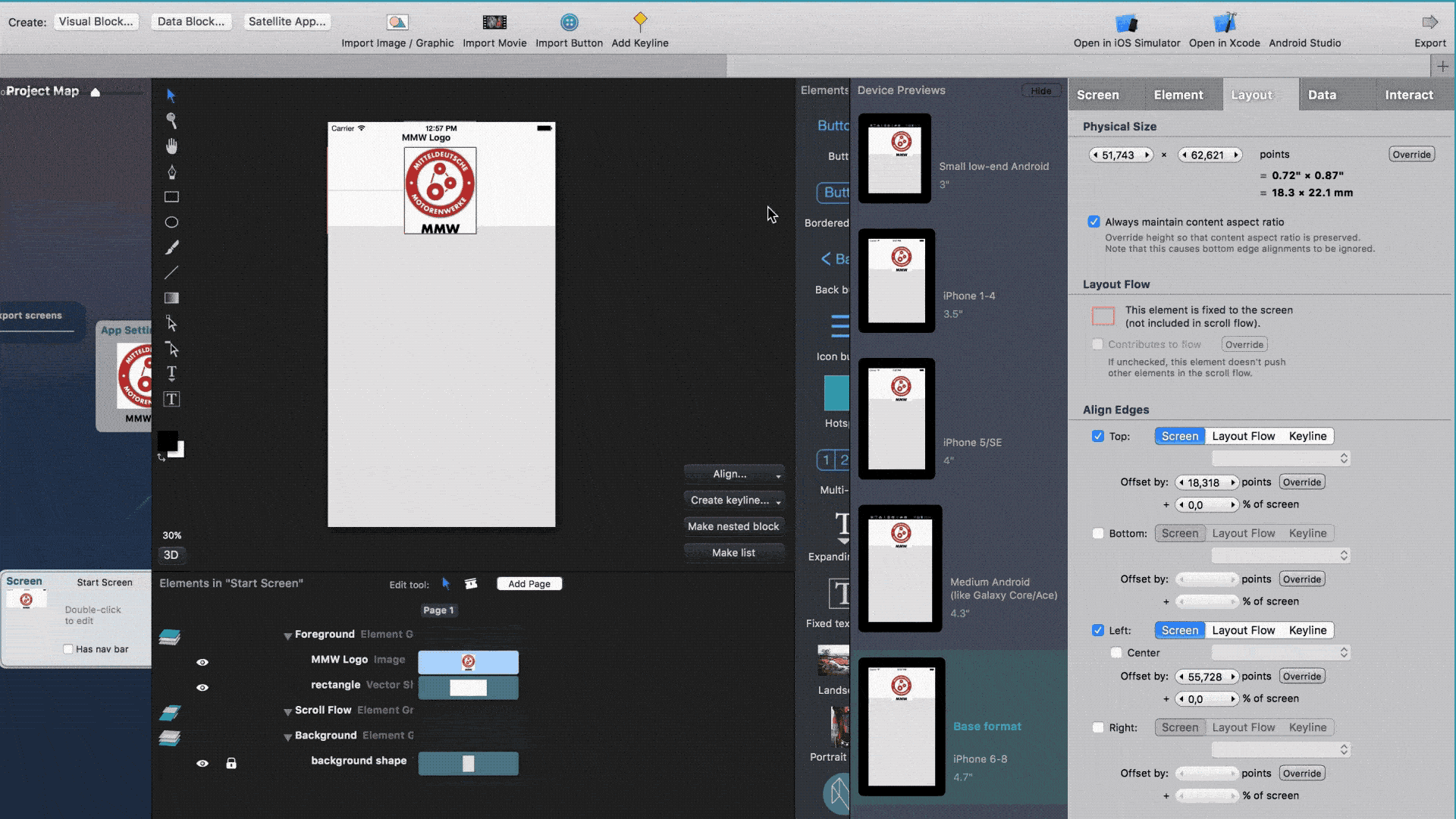Select the Import Image / Graphic tool
This screenshot has width=1456, height=819.
pos(397,22)
